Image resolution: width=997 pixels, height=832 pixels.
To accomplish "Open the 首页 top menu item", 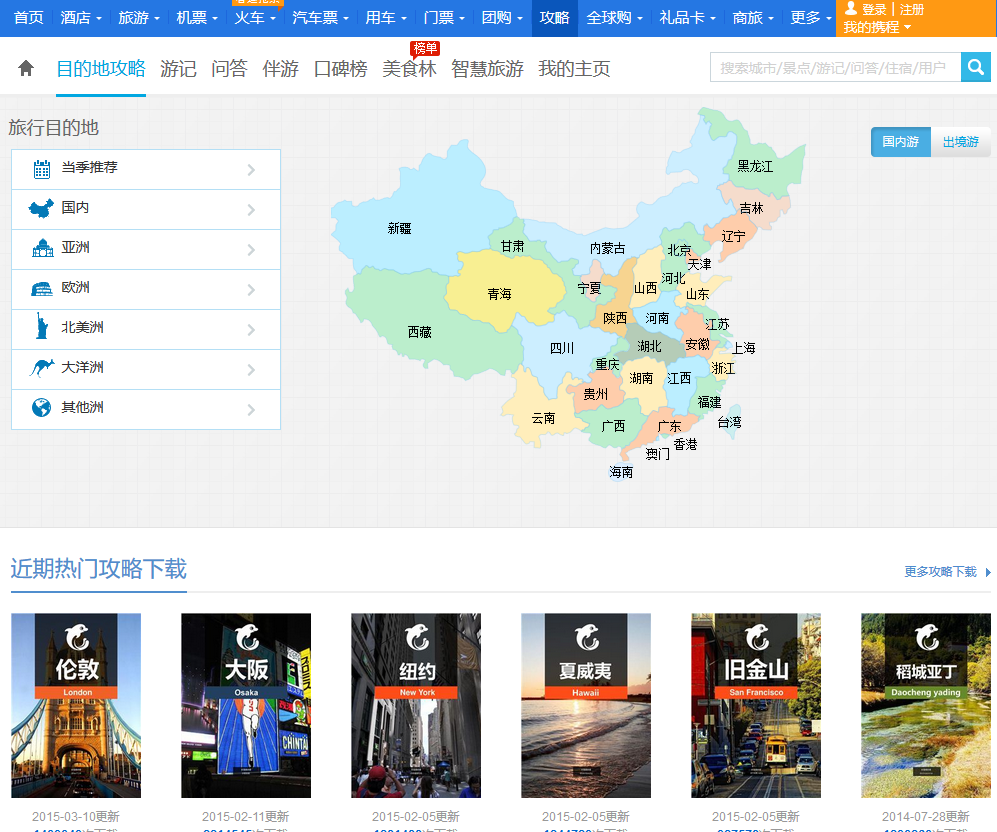I will coord(29,18).
